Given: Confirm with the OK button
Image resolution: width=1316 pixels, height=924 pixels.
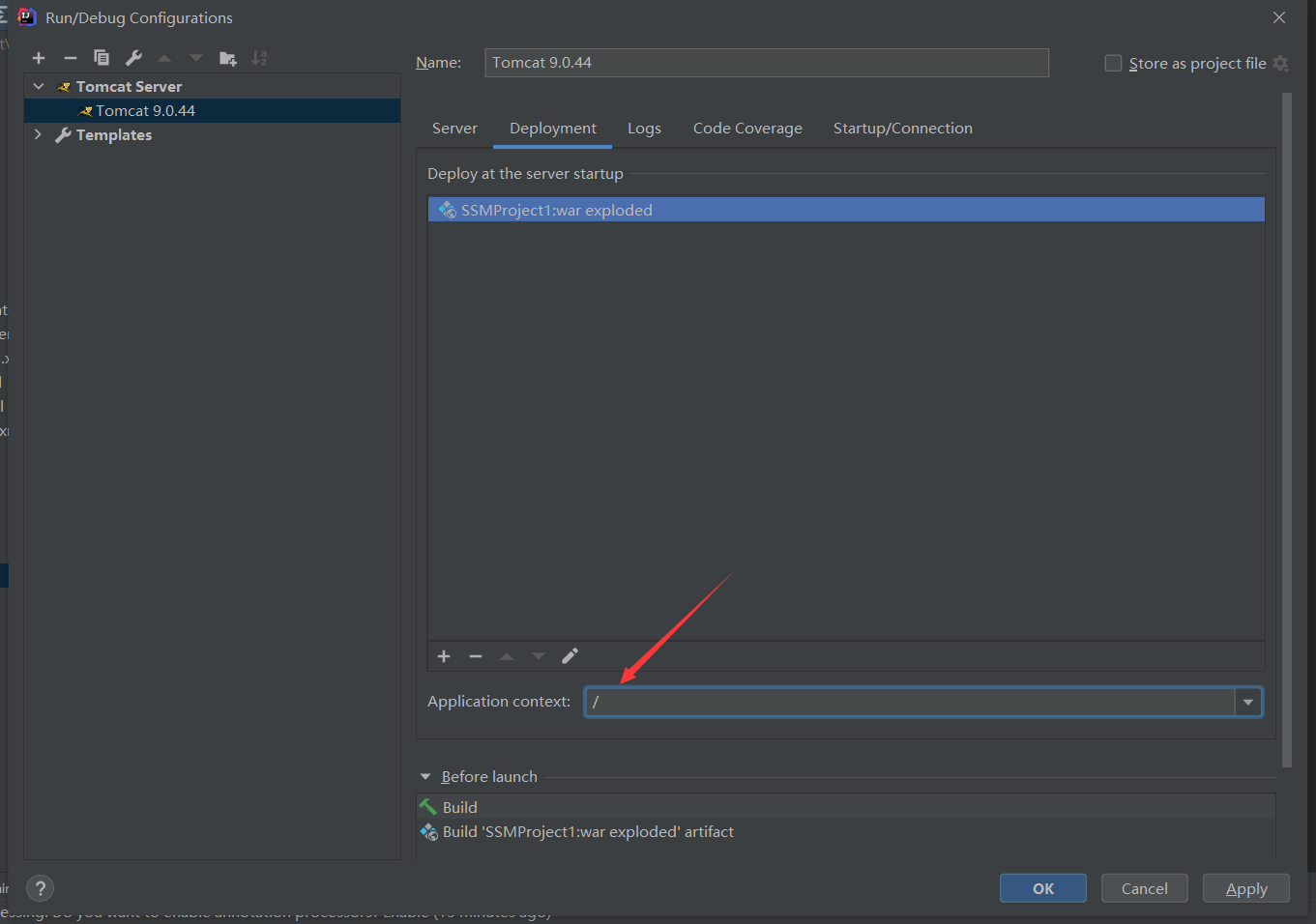Looking at the screenshot, I should (x=1043, y=888).
